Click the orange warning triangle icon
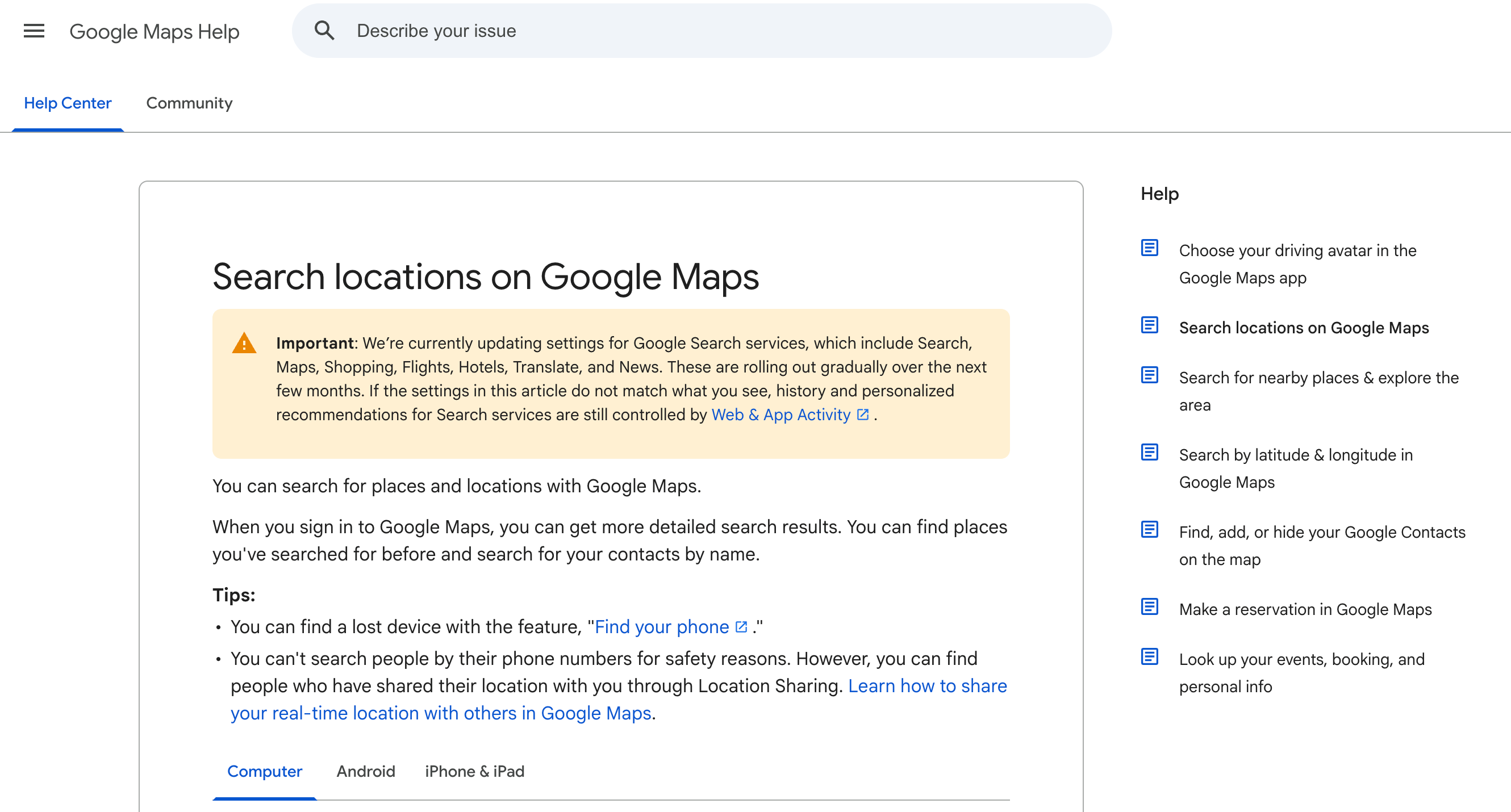Viewport: 1511px width, 812px height. (x=244, y=343)
